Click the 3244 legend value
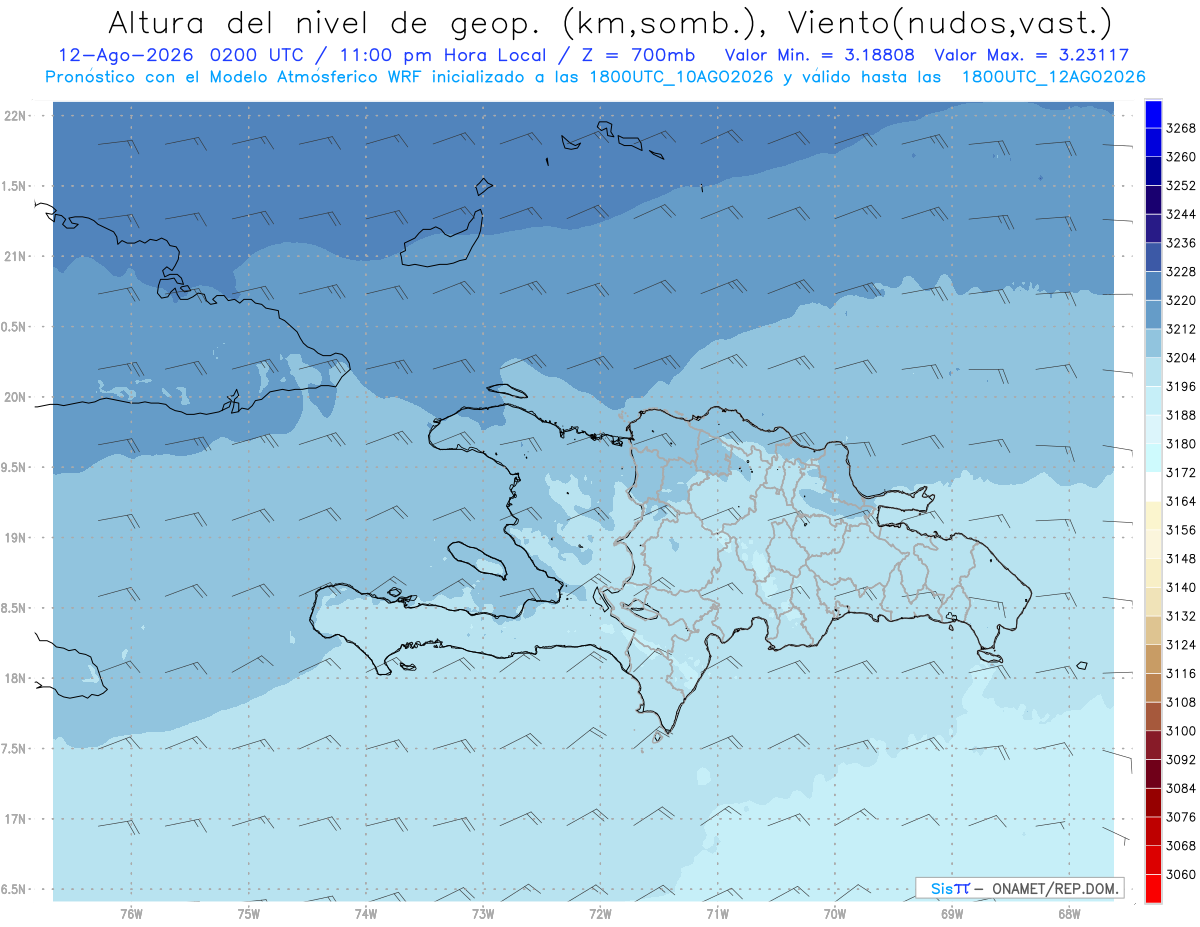Screen dimensions: 1200x927 point(1181,214)
